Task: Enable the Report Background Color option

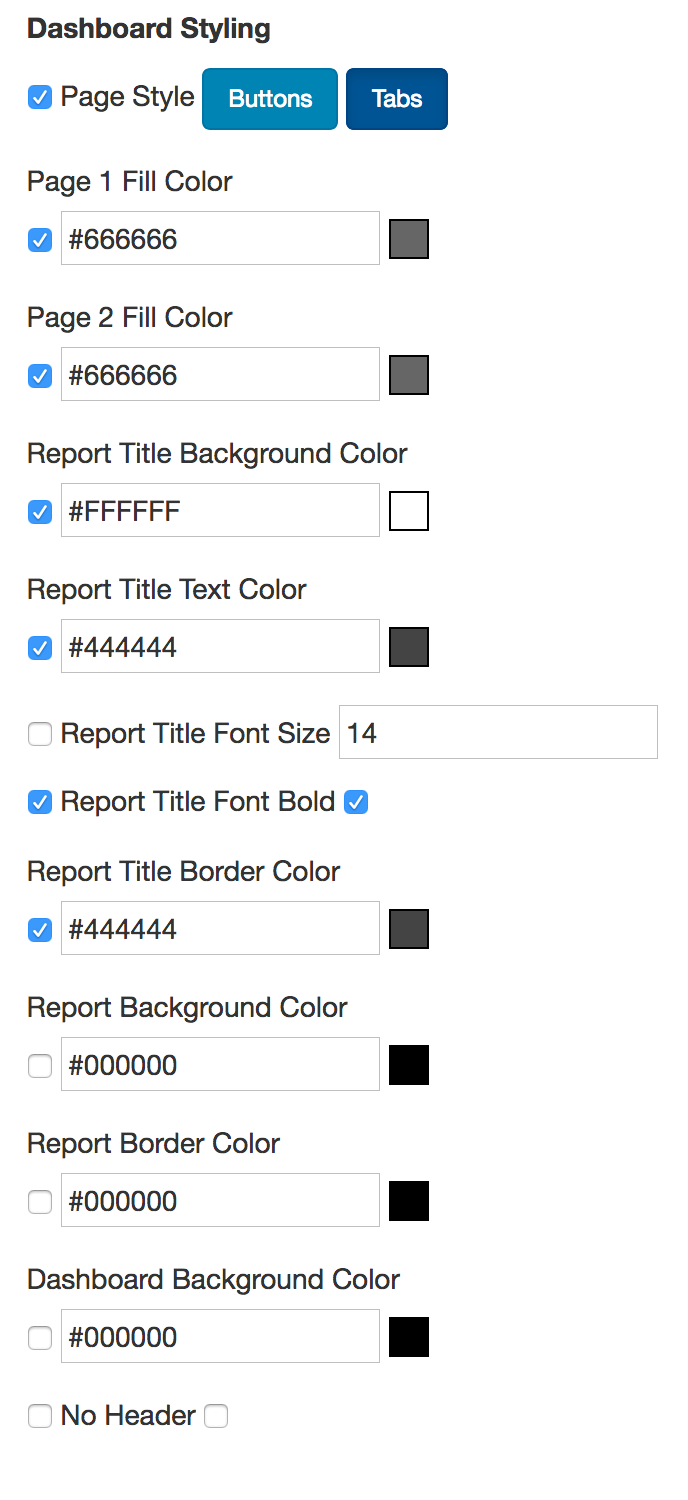Action: (39, 1065)
